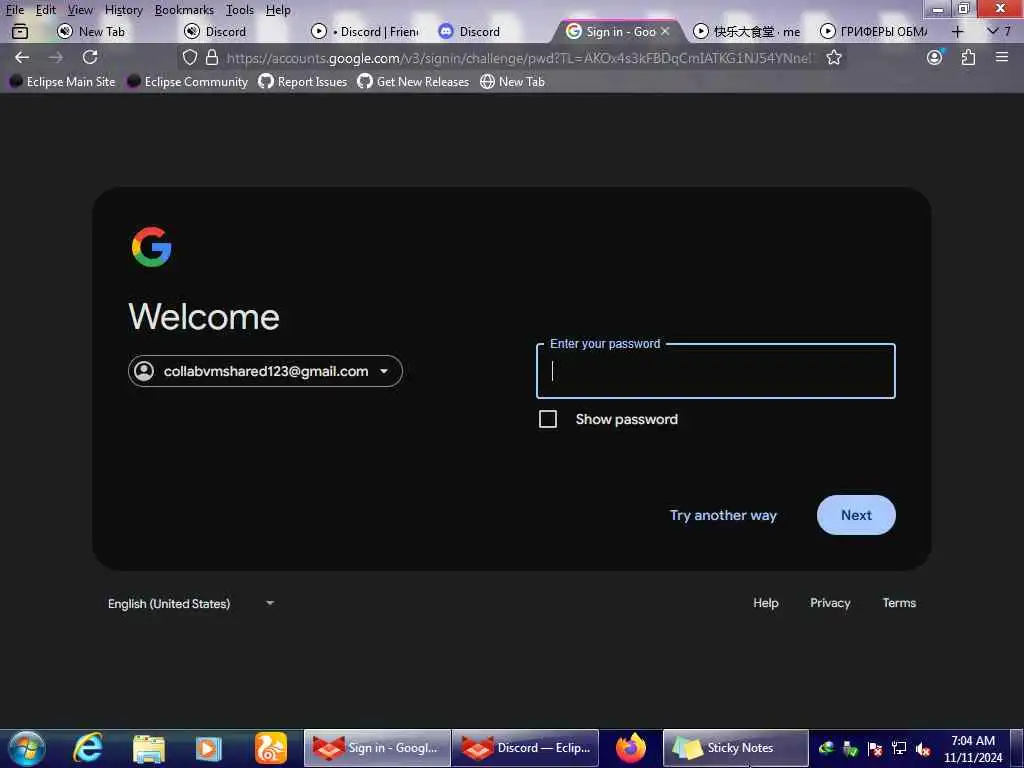Viewport: 1024px width, 768px height.
Task: Open the Bookmarks menu
Action: (x=184, y=10)
